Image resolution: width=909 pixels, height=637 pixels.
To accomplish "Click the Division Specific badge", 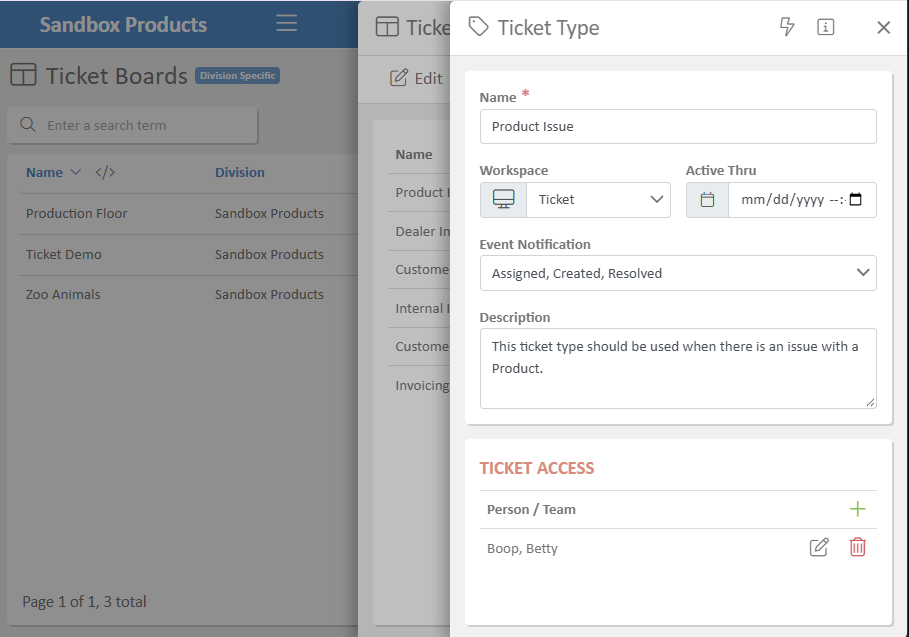I will coord(237,75).
